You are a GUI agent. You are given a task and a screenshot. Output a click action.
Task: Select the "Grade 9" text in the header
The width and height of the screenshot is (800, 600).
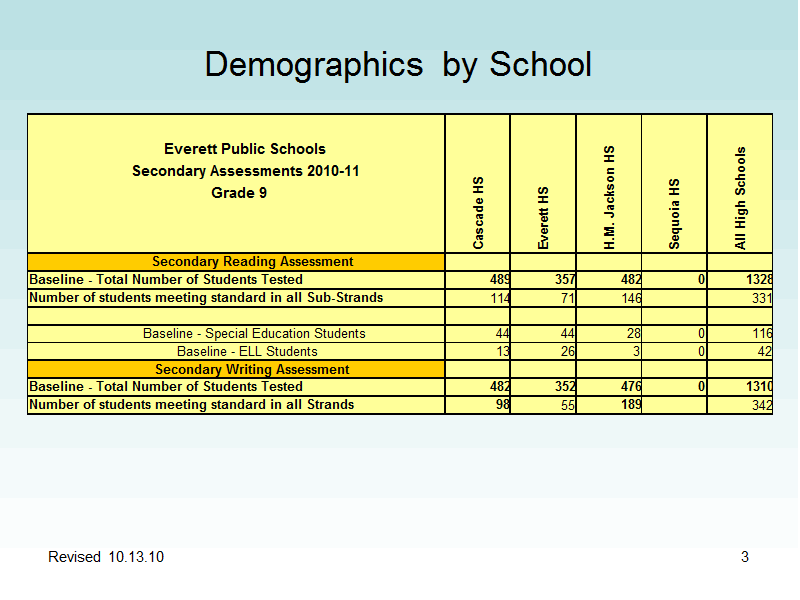click(x=239, y=193)
